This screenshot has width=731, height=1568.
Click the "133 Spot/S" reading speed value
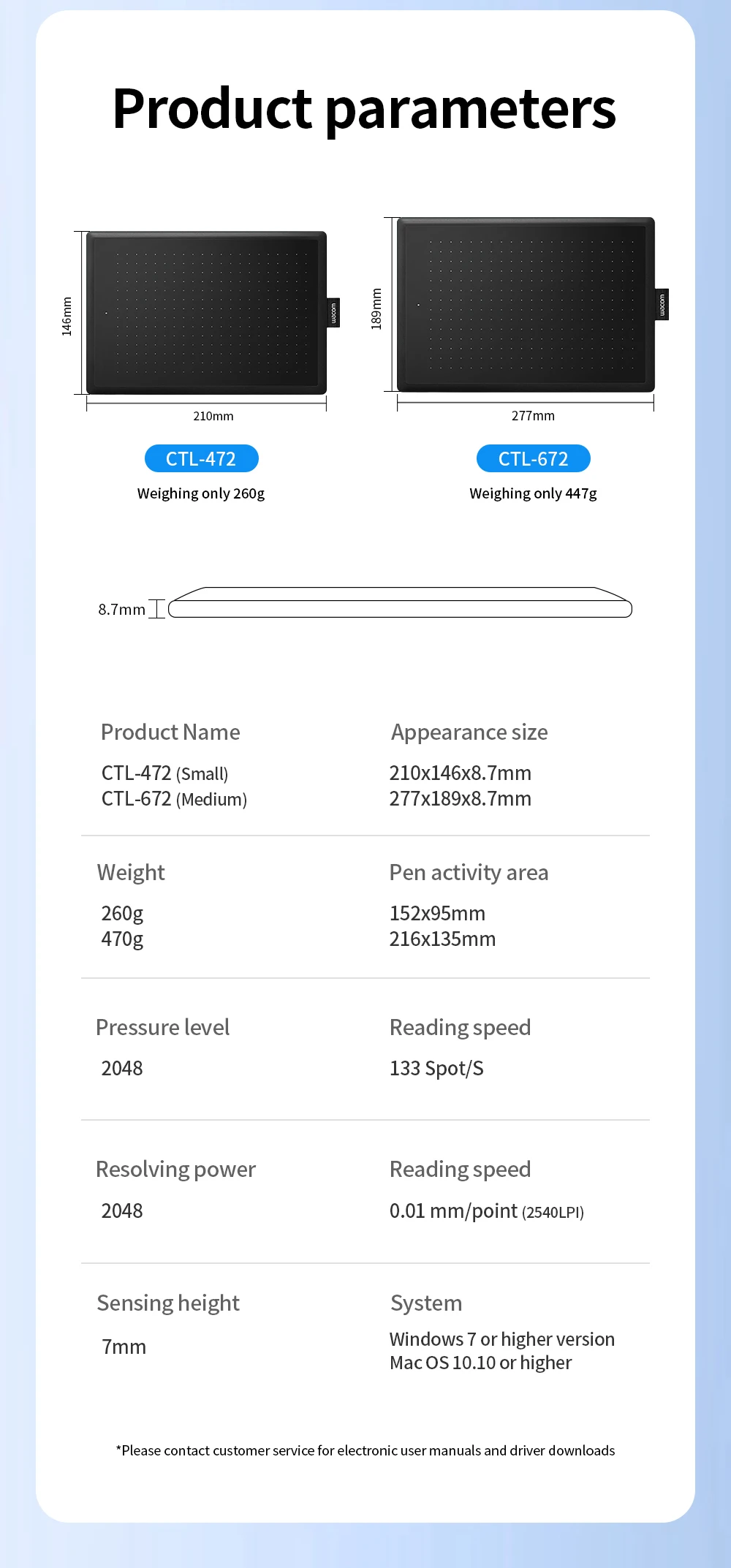436,1068
